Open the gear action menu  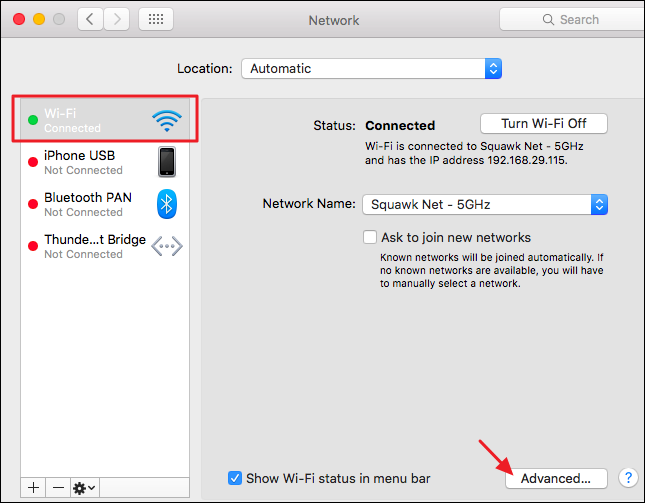85,487
